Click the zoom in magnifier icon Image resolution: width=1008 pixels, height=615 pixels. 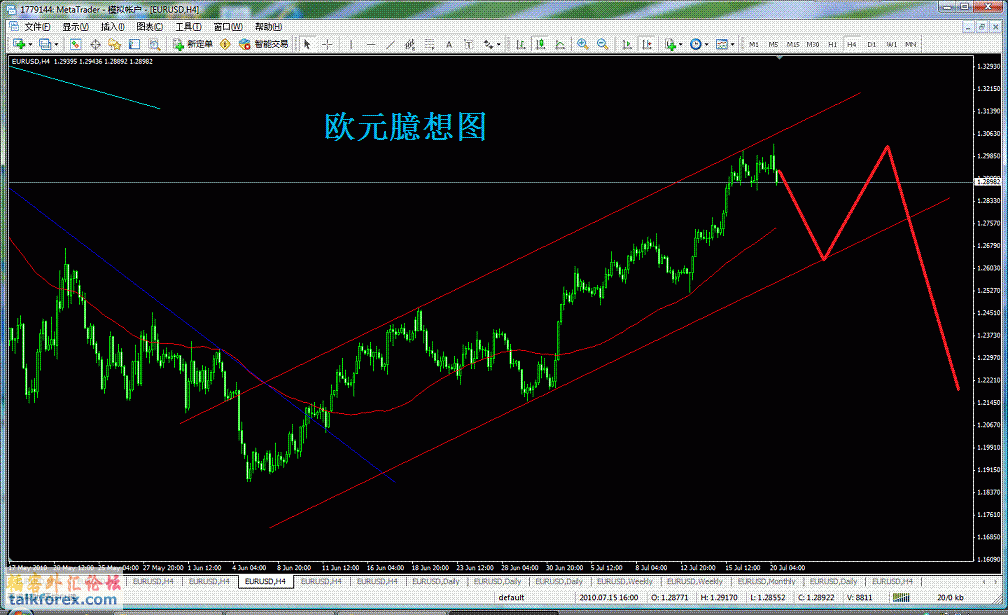tap(583, 44)
